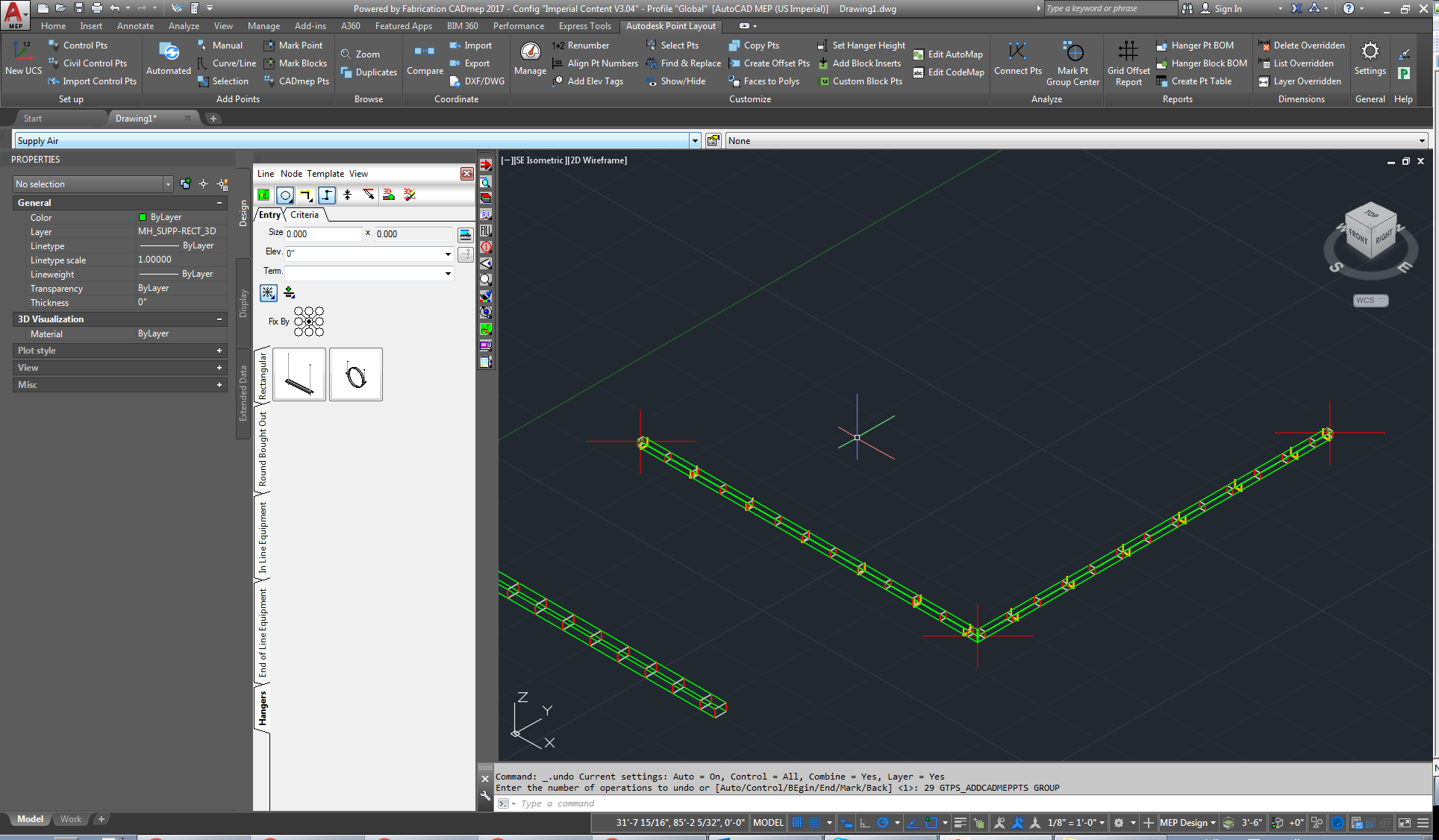
Task: Click Delete Overridden in Dimensions panel
Action: pos(1301,45)
